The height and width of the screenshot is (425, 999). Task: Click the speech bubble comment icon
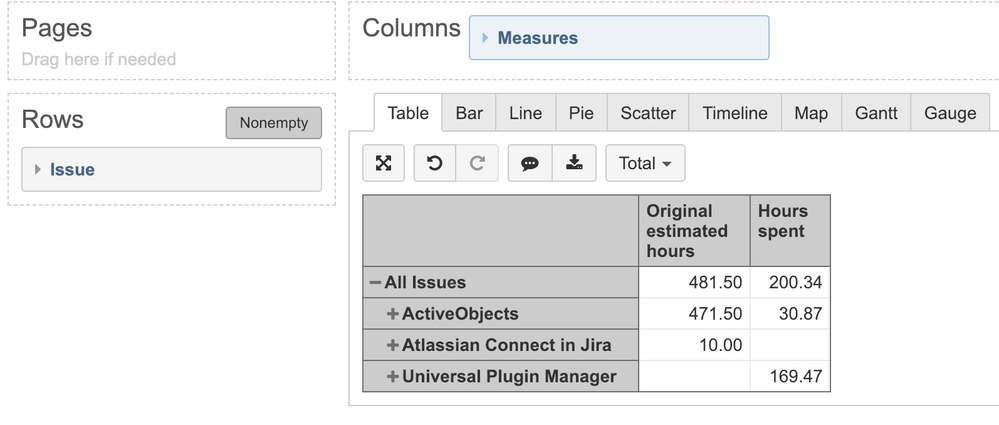click(x=529, y=164)
